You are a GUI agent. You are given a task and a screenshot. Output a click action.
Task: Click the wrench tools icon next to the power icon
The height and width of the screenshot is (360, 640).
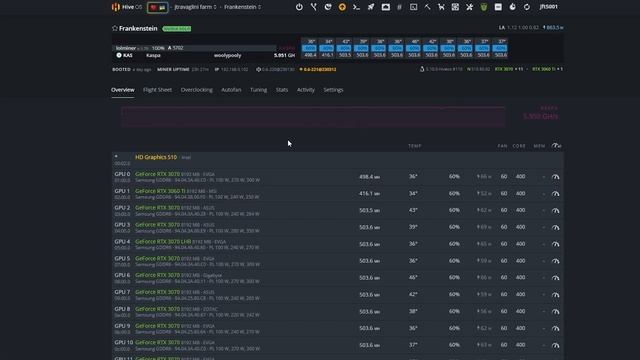(x=313, y=7)
